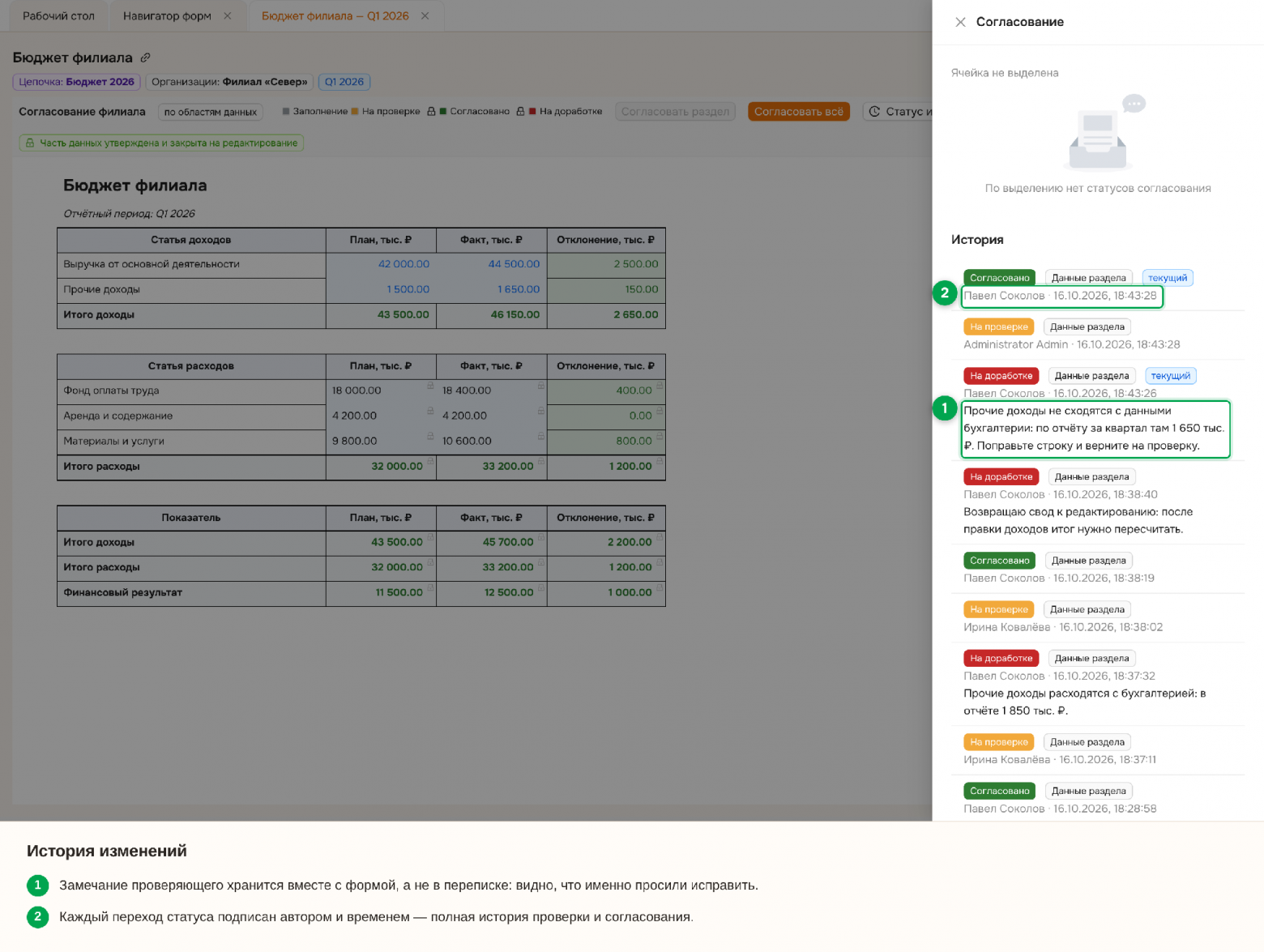Click the На доработке badge at 18:43:26
The width and height of the screenshot is (1264, 952).
pos(1001,376)
